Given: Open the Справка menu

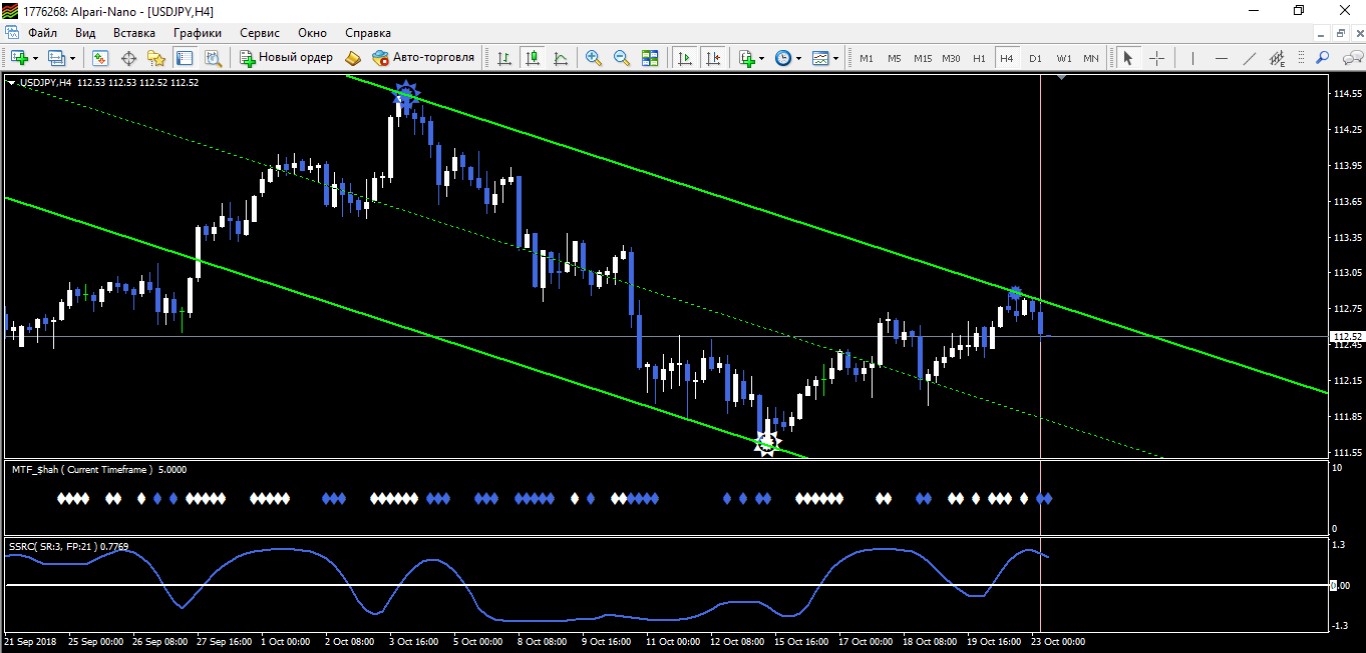Looking at the screenshot, I should [x=368, y=33].
